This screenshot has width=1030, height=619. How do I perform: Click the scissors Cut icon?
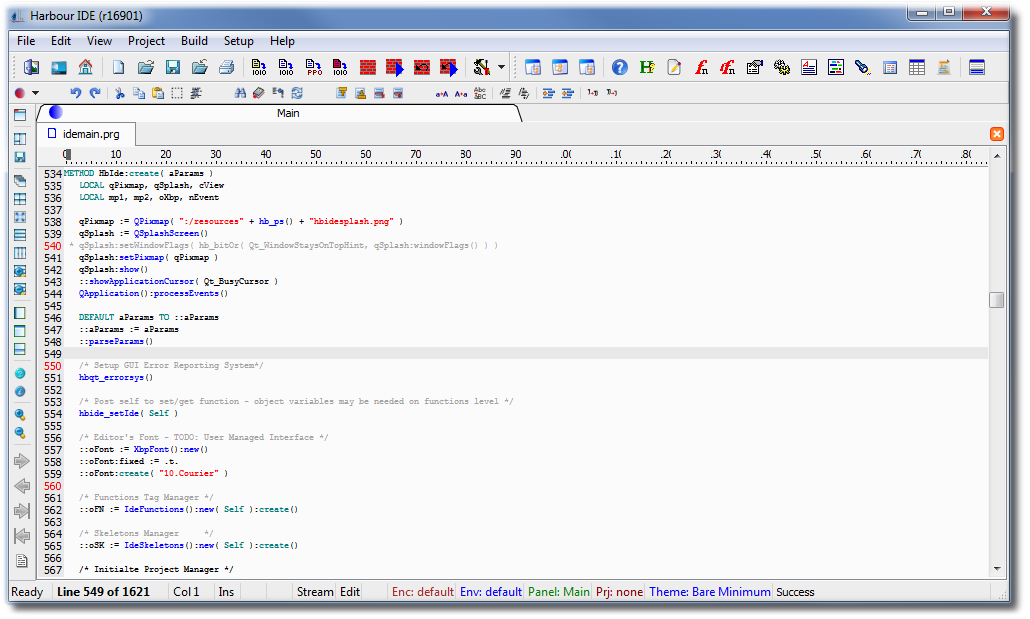[x=120, y=93]
